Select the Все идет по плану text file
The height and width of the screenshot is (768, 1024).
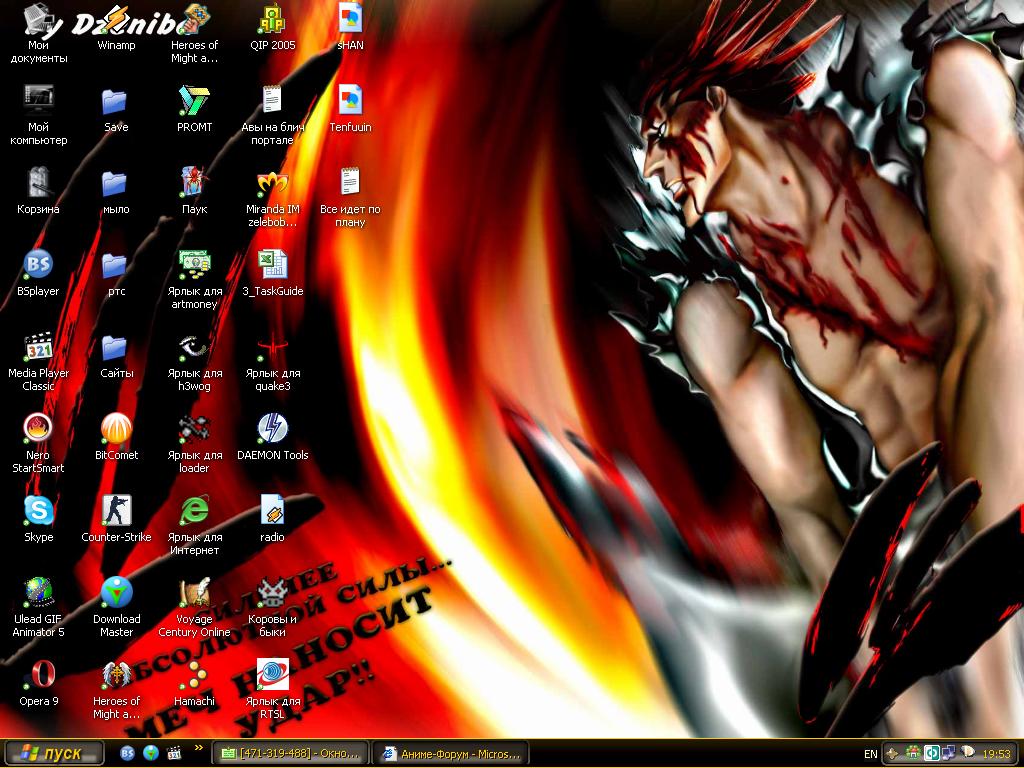click(x=351, y=198)
